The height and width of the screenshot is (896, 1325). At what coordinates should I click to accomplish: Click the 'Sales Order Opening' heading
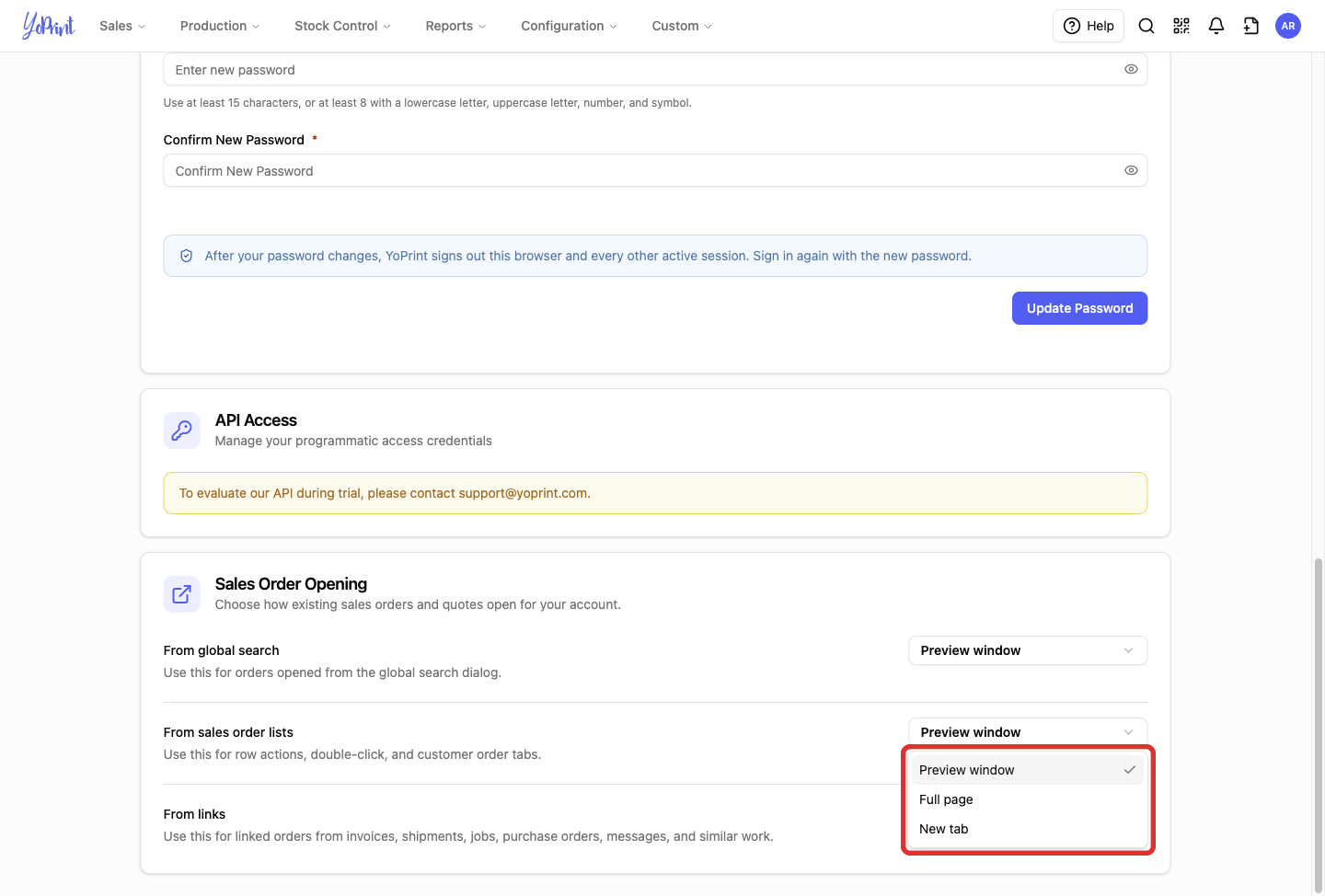tap(291, 584)
